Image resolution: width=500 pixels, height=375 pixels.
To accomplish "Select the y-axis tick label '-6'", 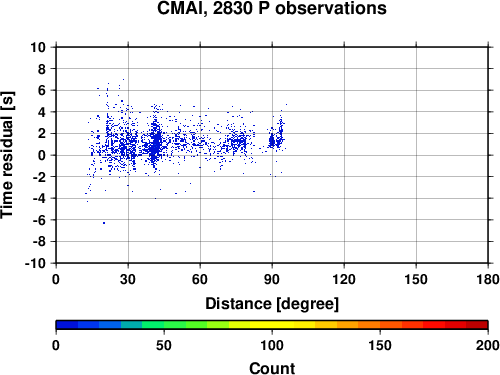I will [39, 220].
